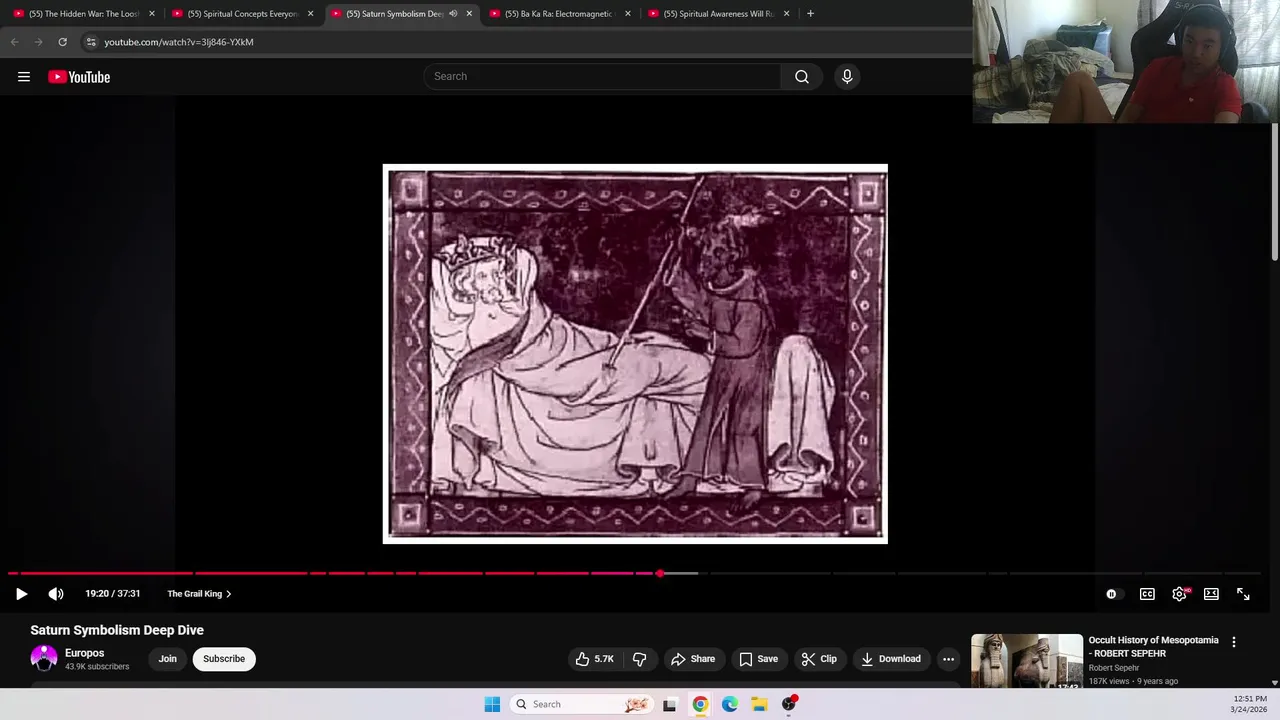
Task: Focus the YouTube search input field
Action: [603, 77]
